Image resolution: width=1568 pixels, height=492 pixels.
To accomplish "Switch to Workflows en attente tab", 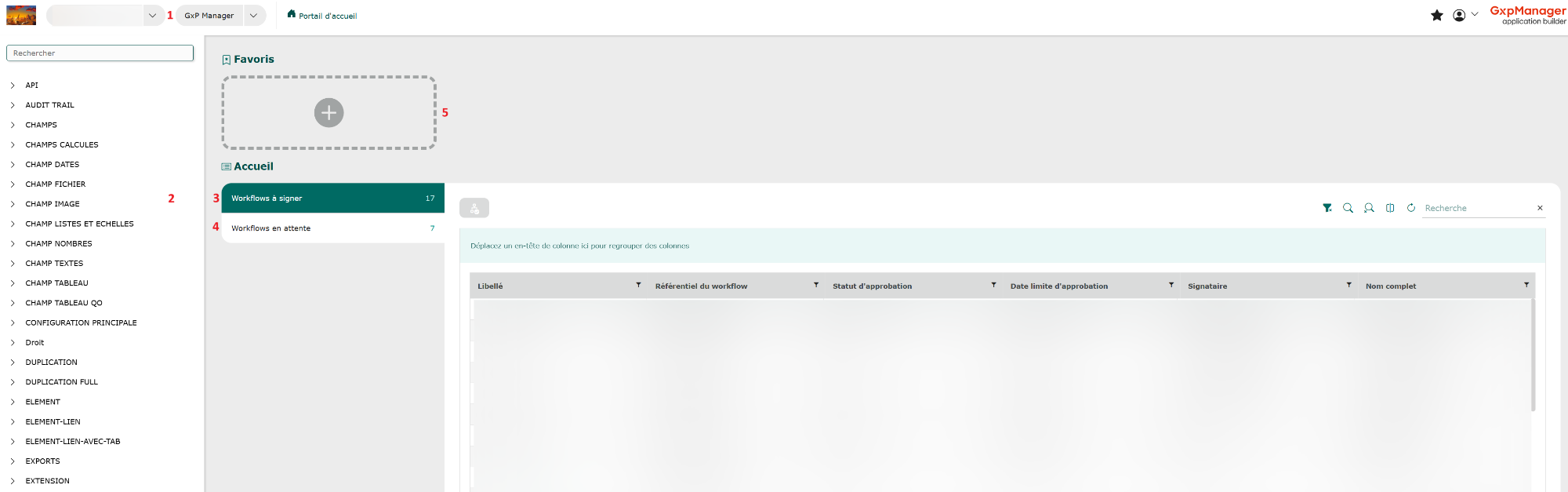I will [332, 228].
